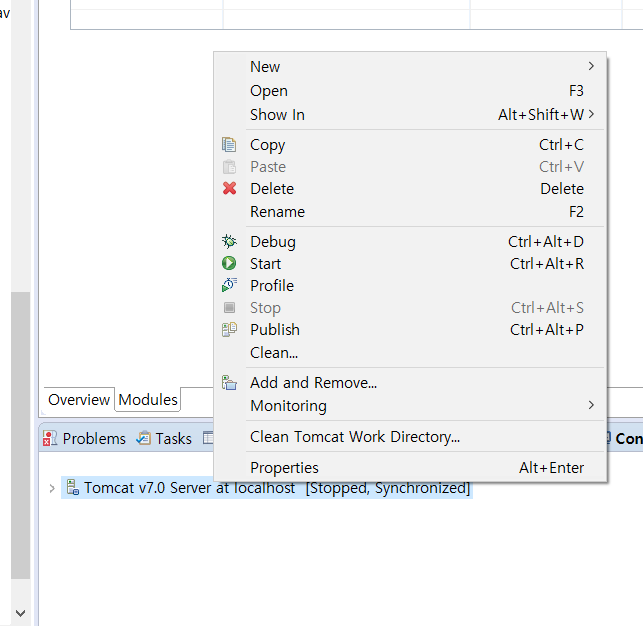Click the Problems view icon
This screenshot has height=626, width=643.
coord(50,439)
